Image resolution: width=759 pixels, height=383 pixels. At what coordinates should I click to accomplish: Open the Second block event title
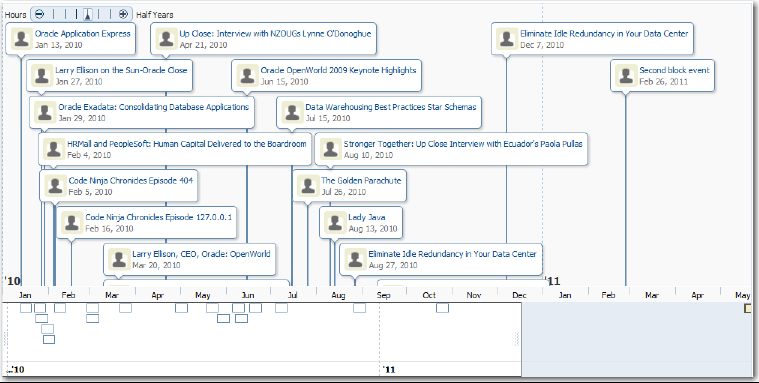coord(674,70)
